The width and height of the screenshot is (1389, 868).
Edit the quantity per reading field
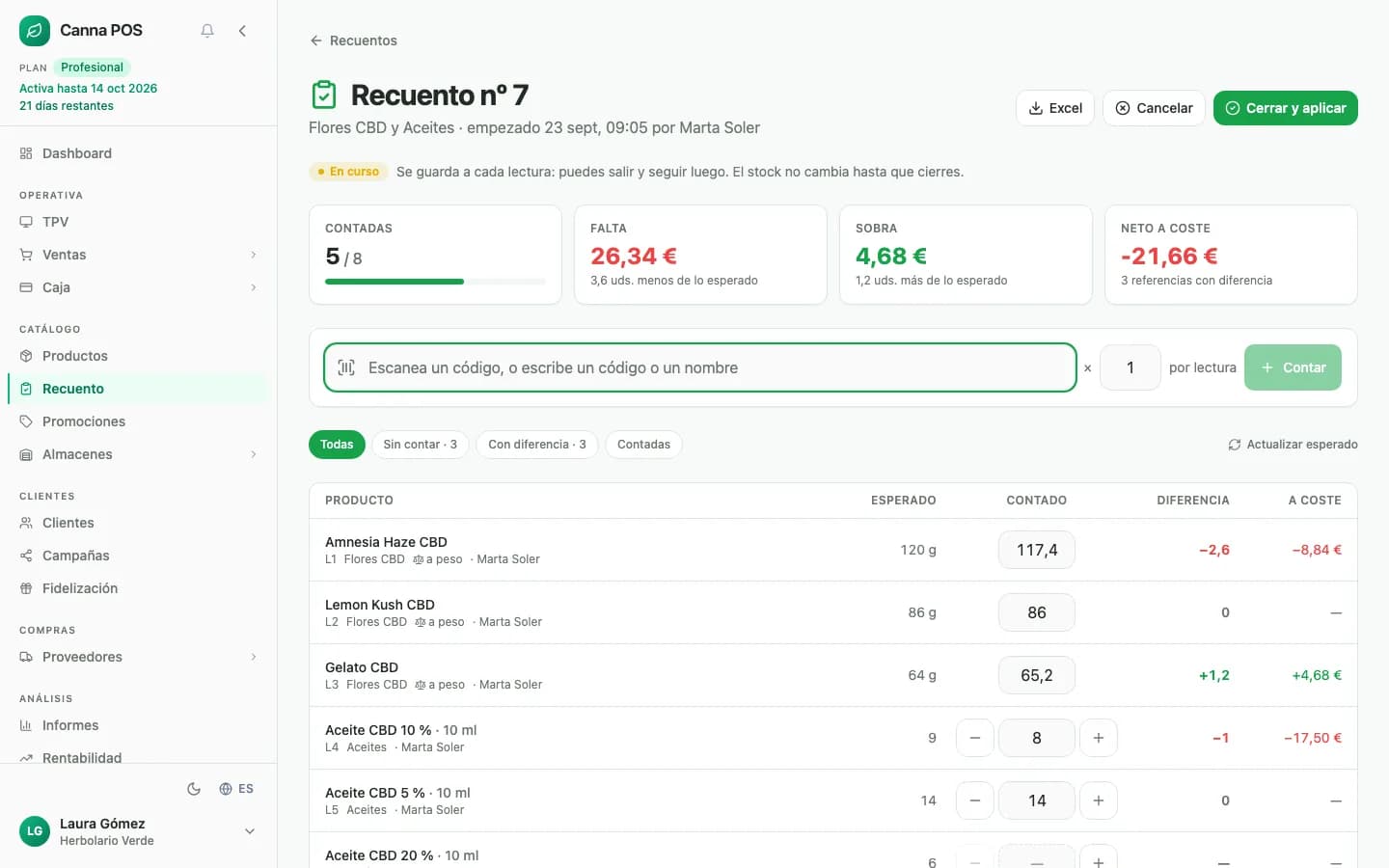[1130, 367]
